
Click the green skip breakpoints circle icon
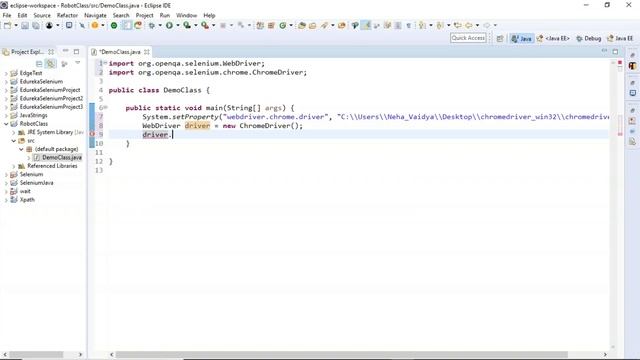click(x=114, y=25)
